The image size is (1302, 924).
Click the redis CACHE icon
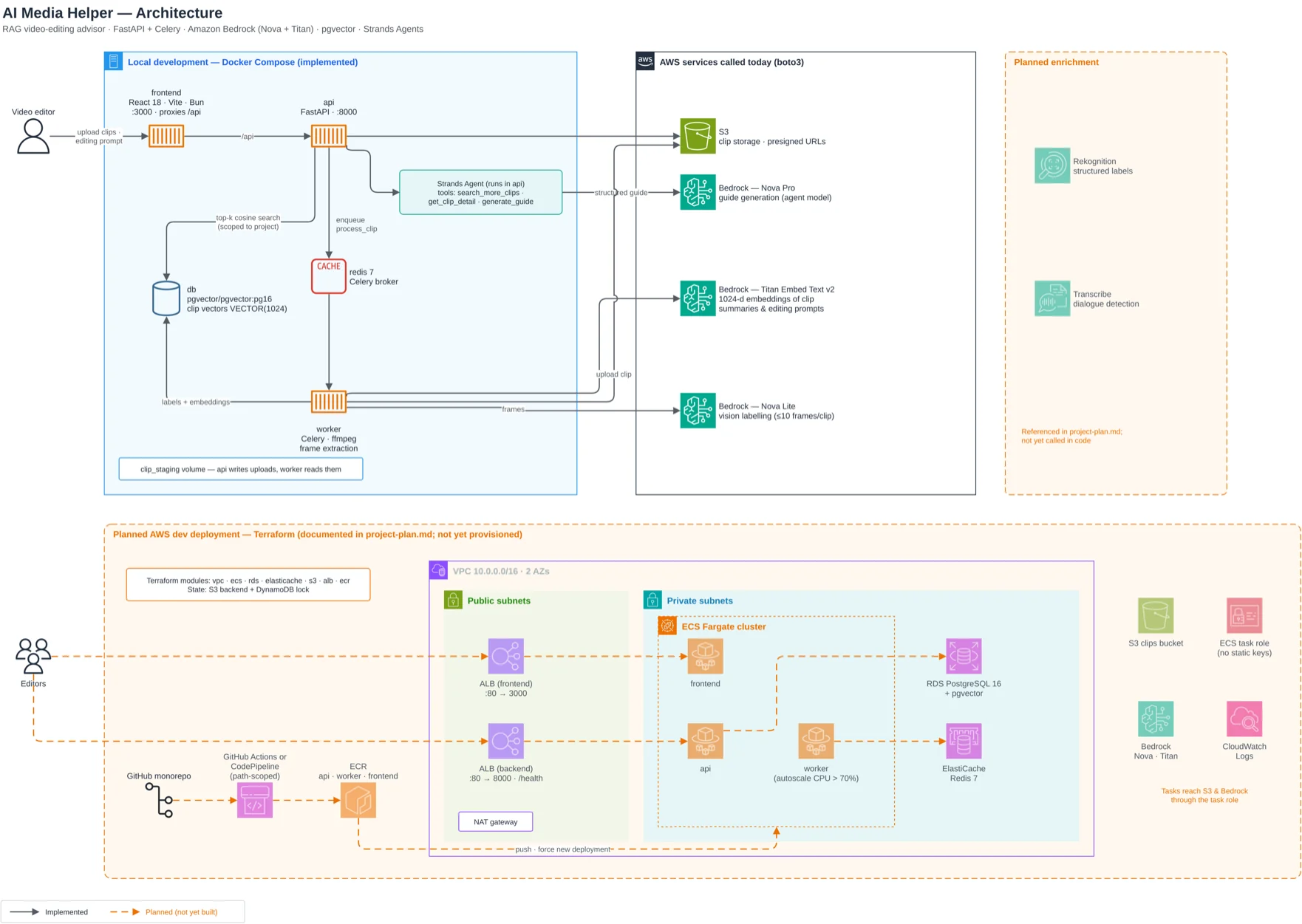(x=329, y=276)
